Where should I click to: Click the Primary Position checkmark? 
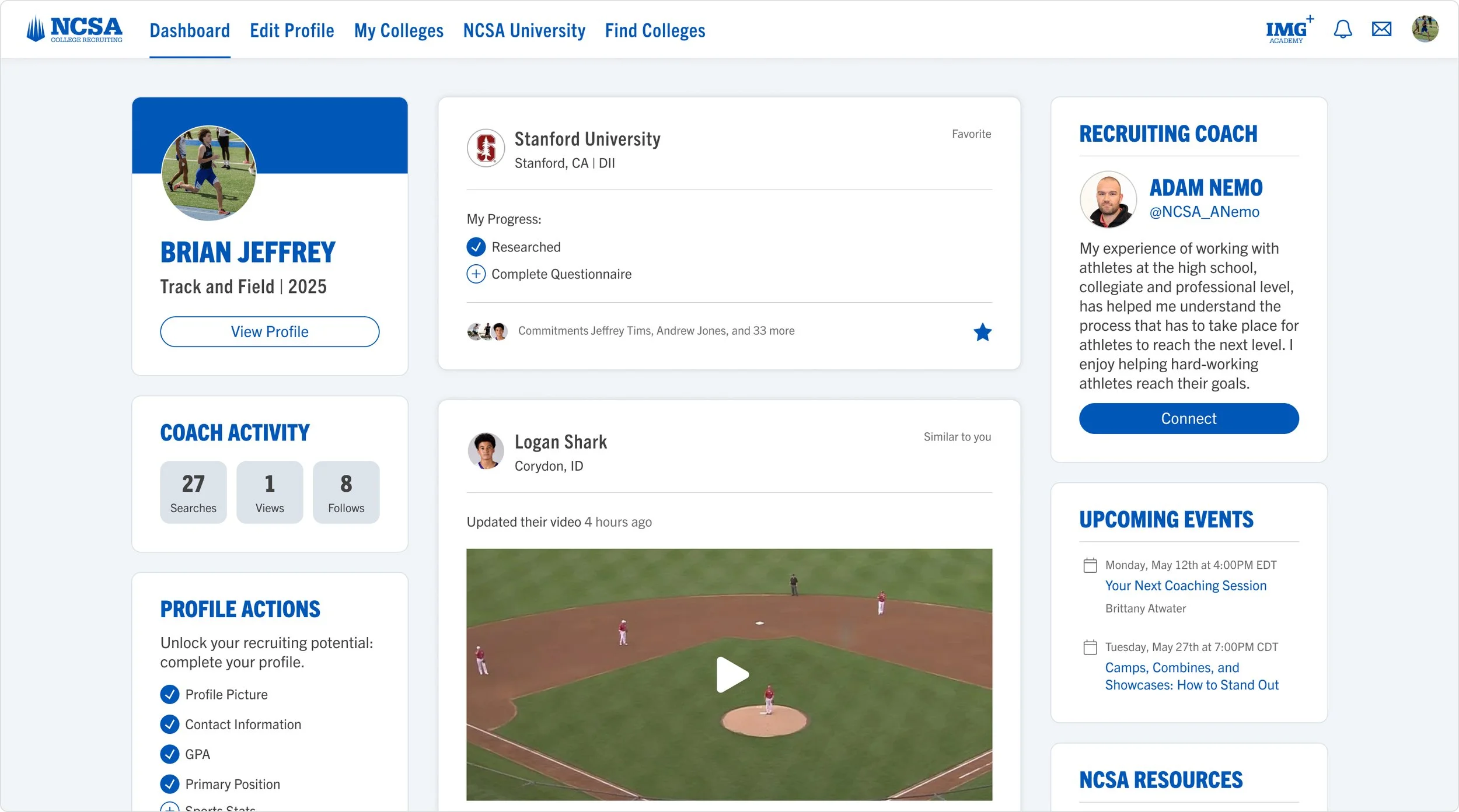tap(170, 785)
